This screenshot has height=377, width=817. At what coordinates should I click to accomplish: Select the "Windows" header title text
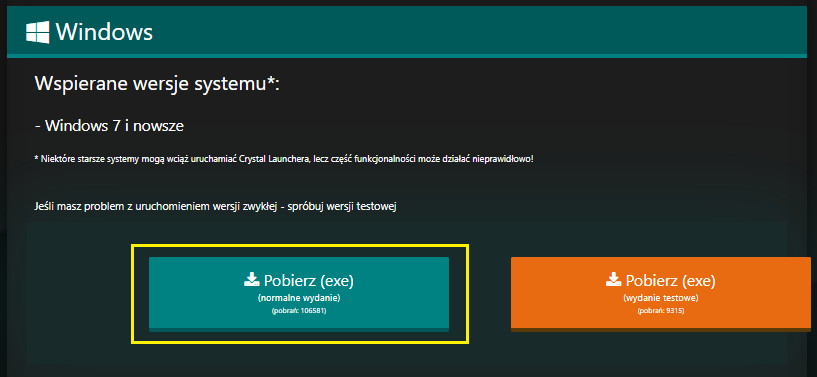tap(104, 32)
